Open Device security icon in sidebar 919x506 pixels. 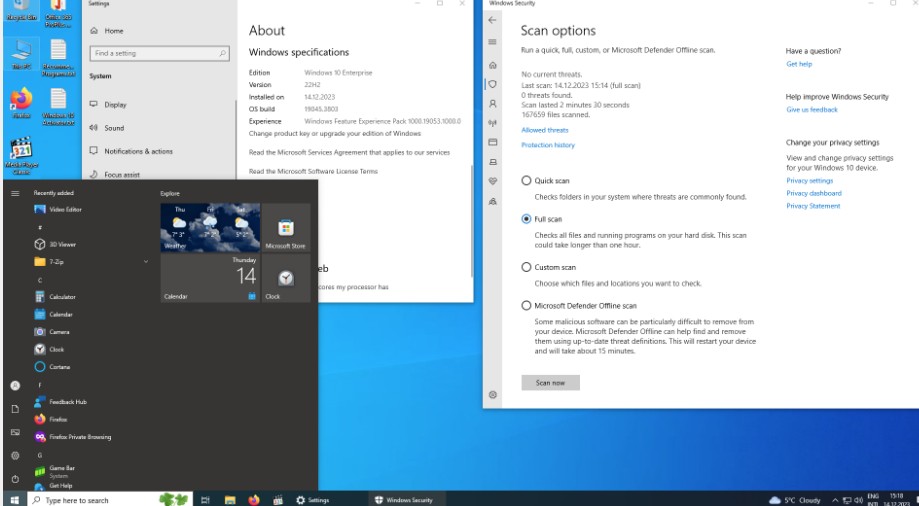pyautogui.click(x=492, y=162)
